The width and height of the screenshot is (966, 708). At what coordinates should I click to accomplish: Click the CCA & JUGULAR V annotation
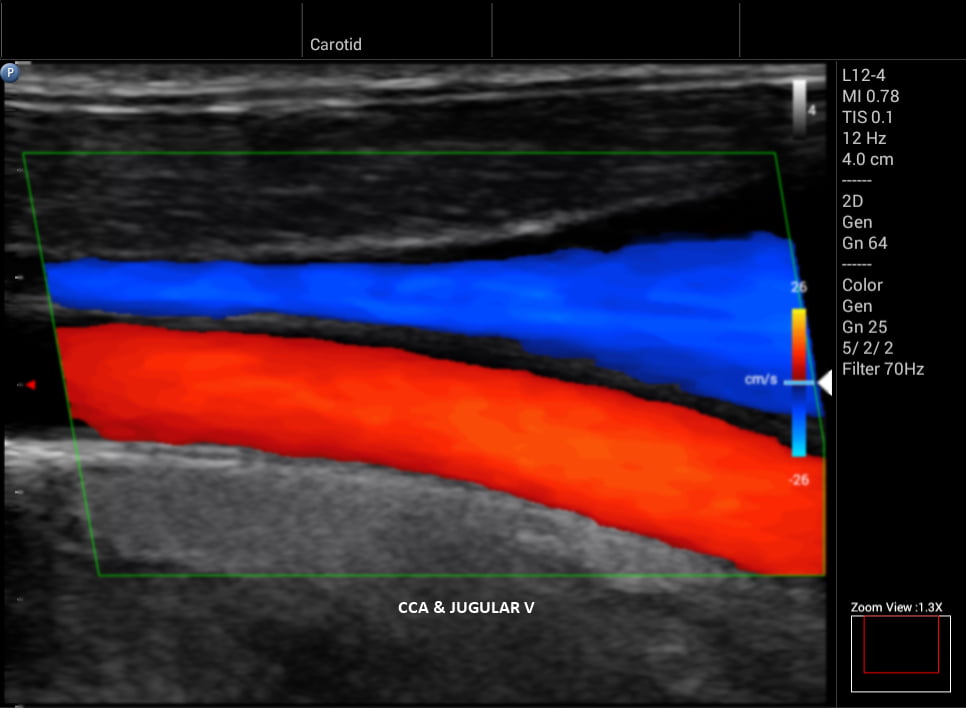[x=466, y=608]
